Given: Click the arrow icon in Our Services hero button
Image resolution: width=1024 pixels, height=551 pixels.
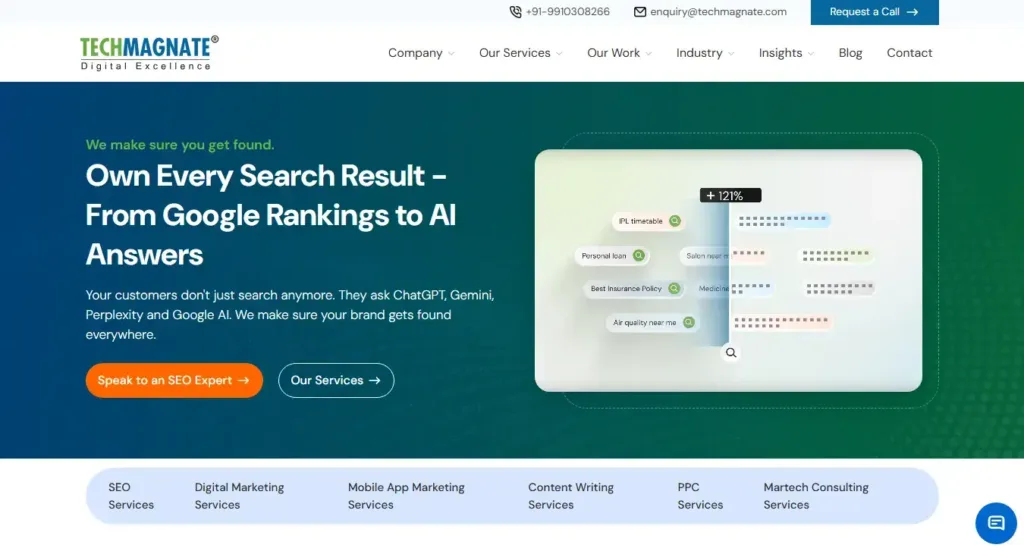Looking at the screenshot, I should 375,380.
